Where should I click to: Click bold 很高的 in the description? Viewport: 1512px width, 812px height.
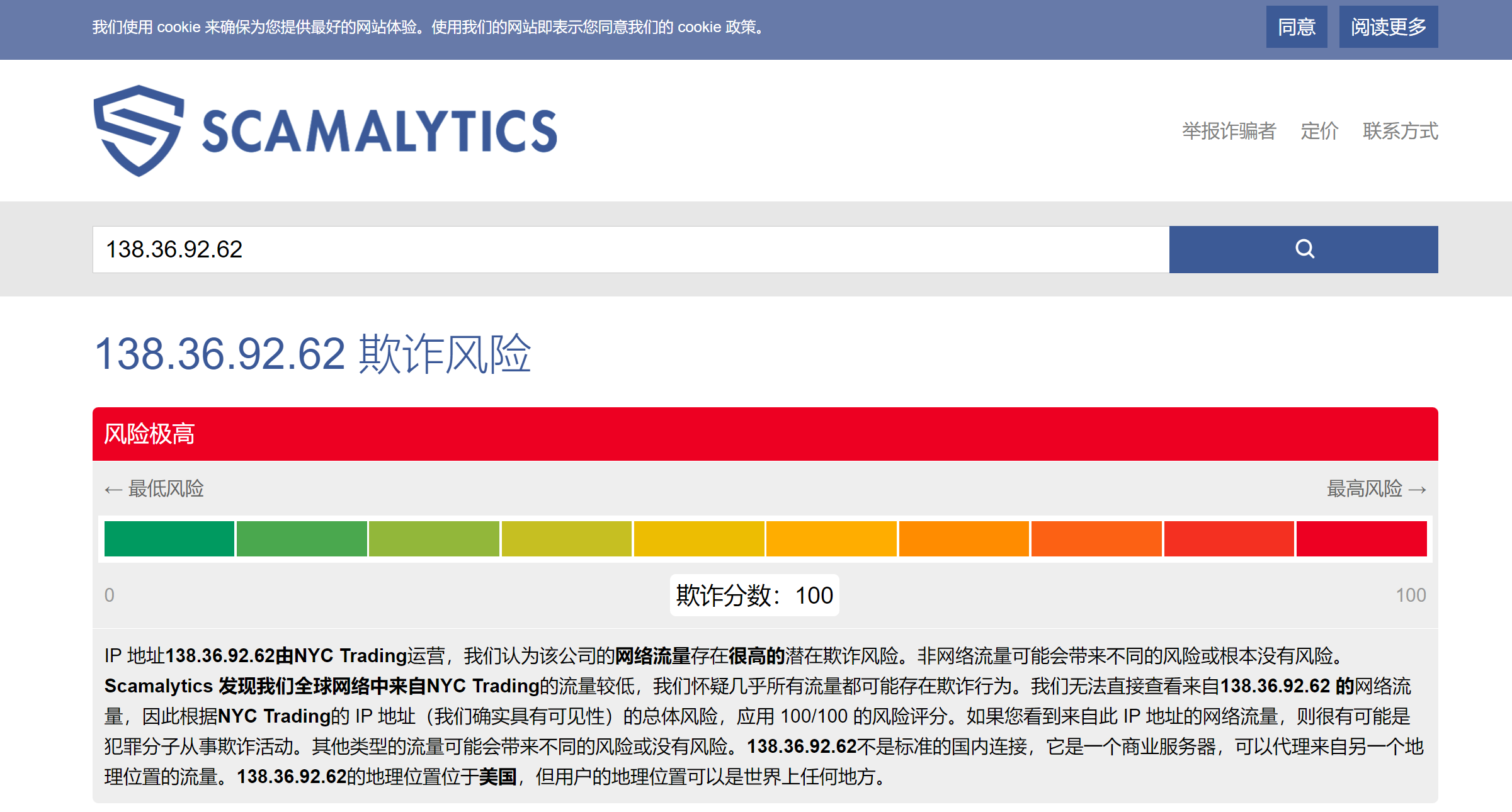(756, 656)
